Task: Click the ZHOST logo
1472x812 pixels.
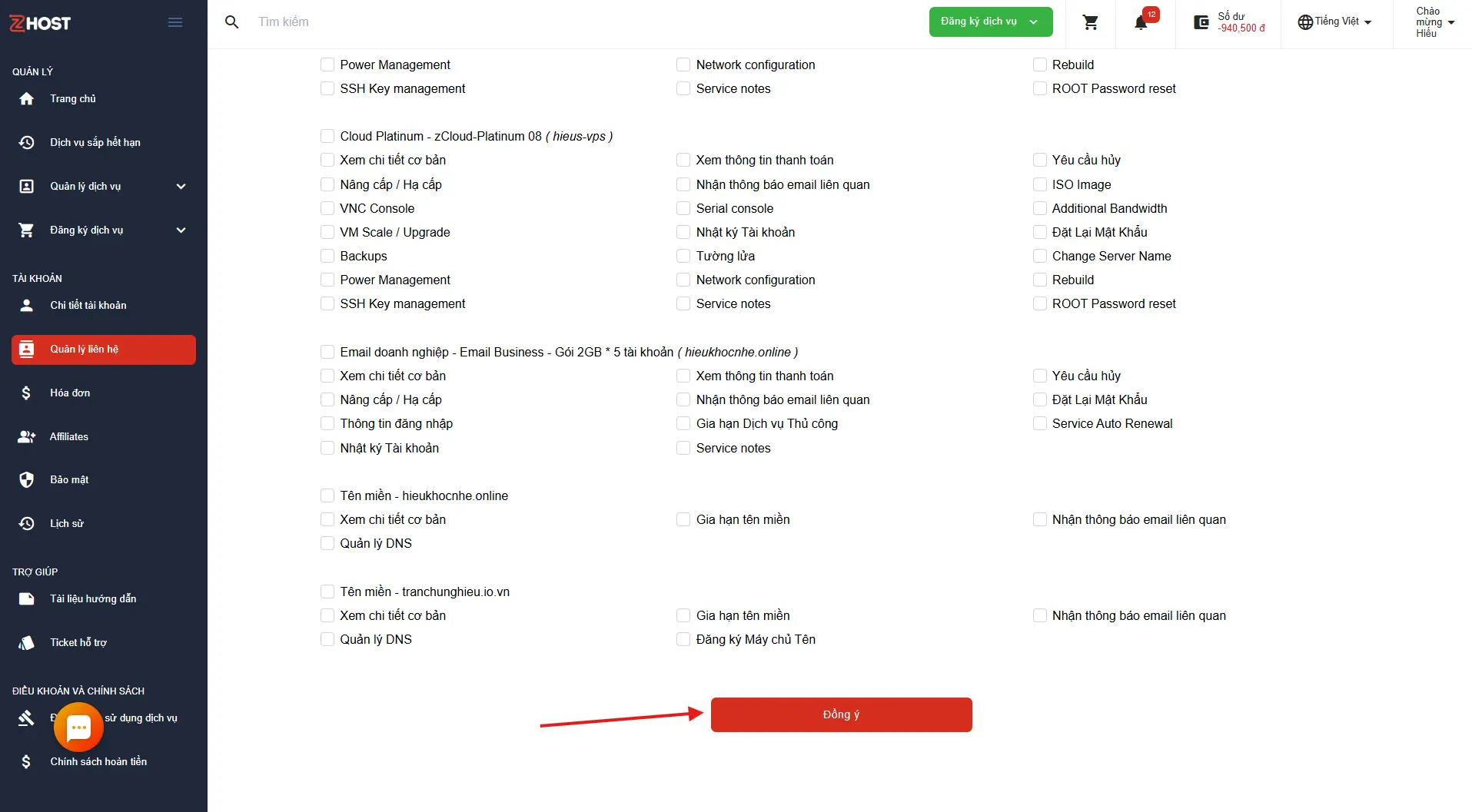Action: (40, 23)
